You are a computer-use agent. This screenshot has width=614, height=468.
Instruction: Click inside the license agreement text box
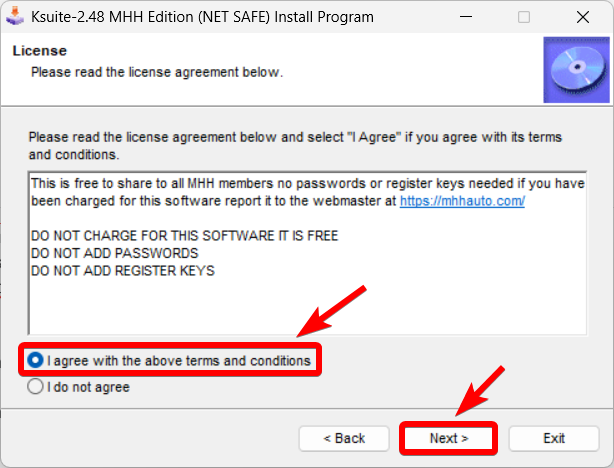tap(300, 300)
